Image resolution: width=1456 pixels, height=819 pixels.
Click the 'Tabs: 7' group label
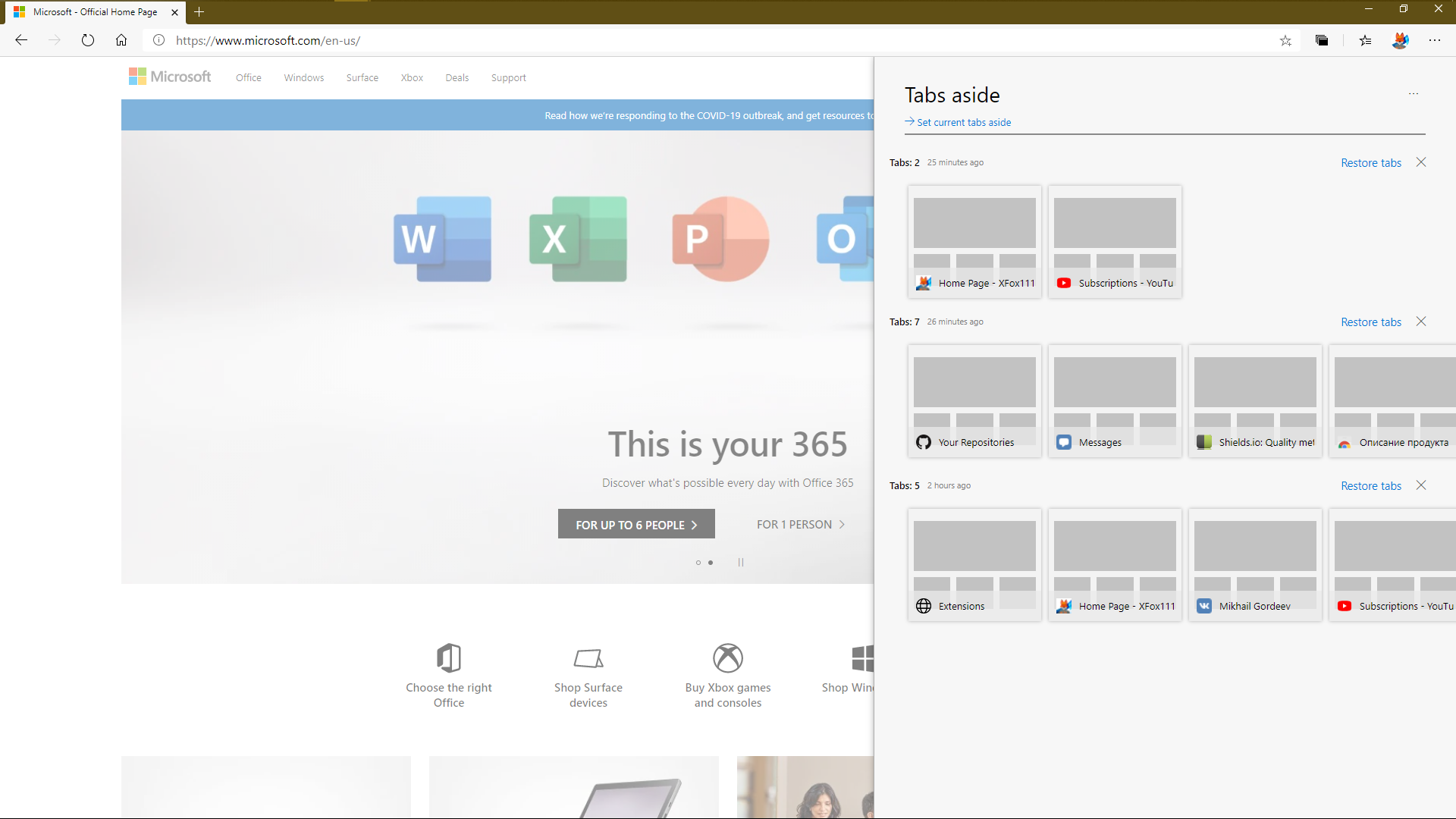[x=904, y=322]
